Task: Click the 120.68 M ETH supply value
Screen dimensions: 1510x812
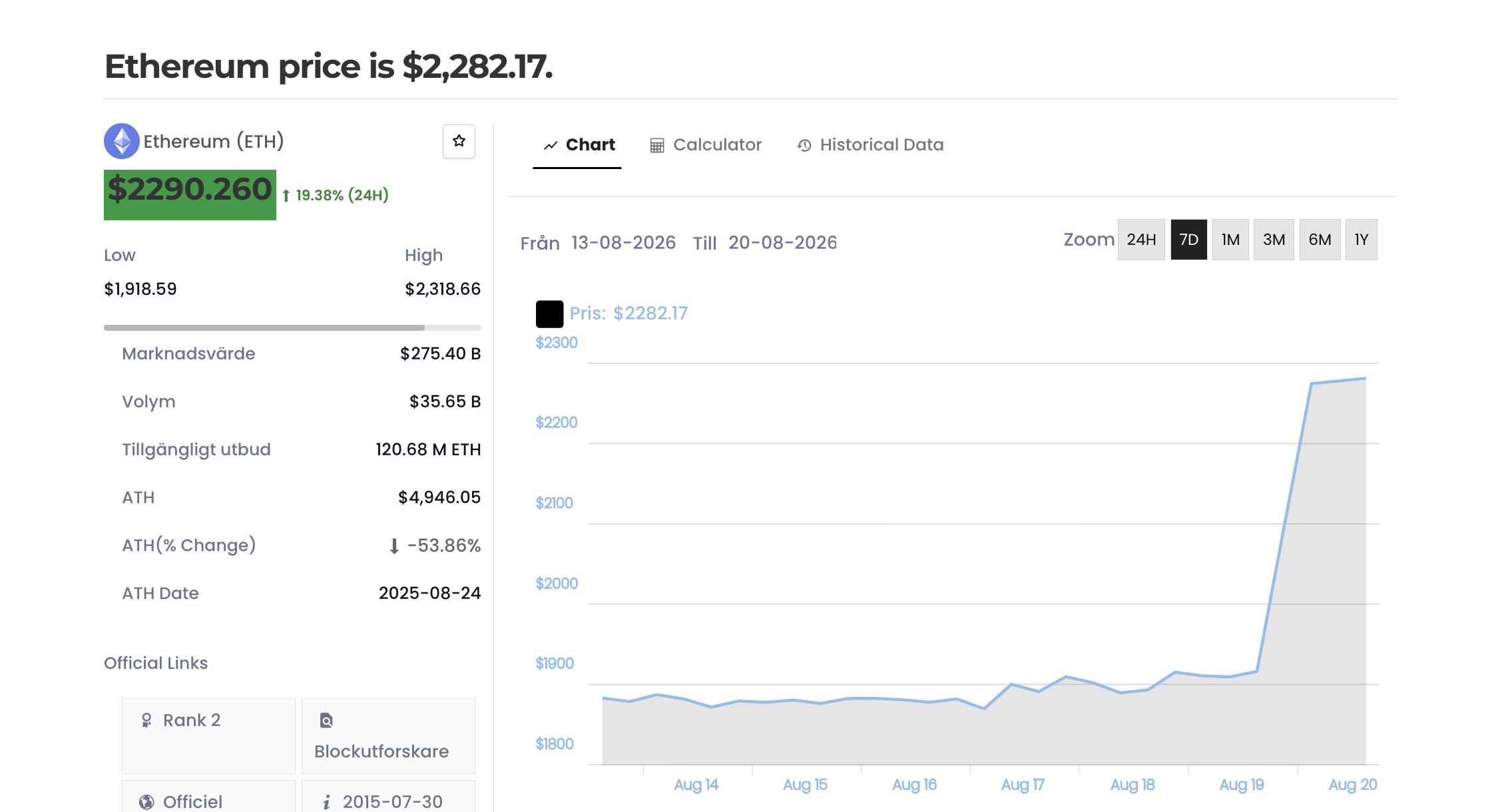Action: 428,449
